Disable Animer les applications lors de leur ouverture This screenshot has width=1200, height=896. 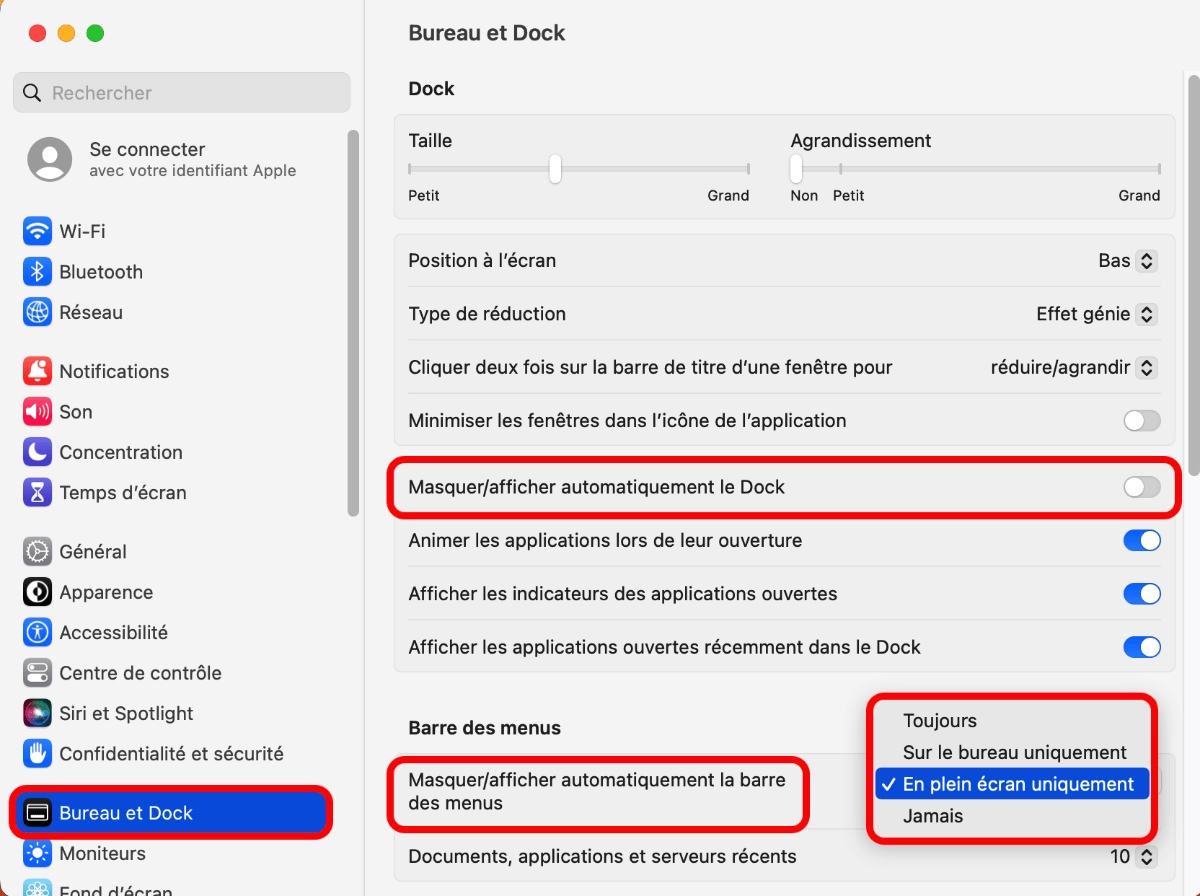(1141, 540)
